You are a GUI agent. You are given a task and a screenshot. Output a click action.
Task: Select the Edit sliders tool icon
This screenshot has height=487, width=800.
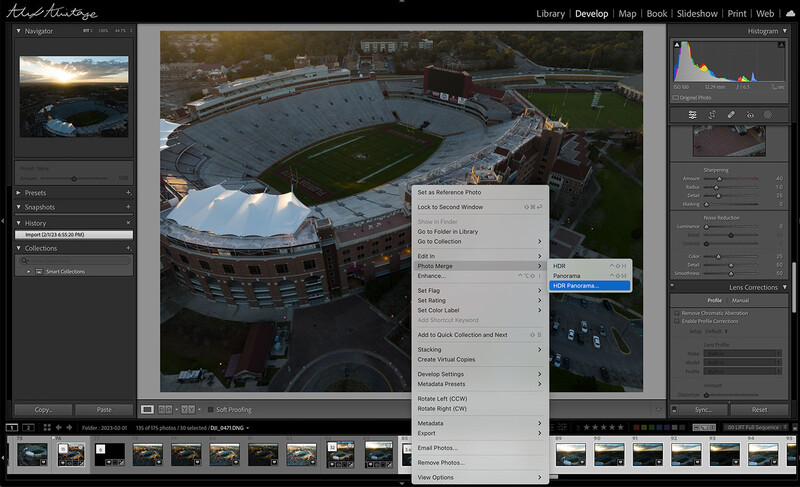click(692, 115)
